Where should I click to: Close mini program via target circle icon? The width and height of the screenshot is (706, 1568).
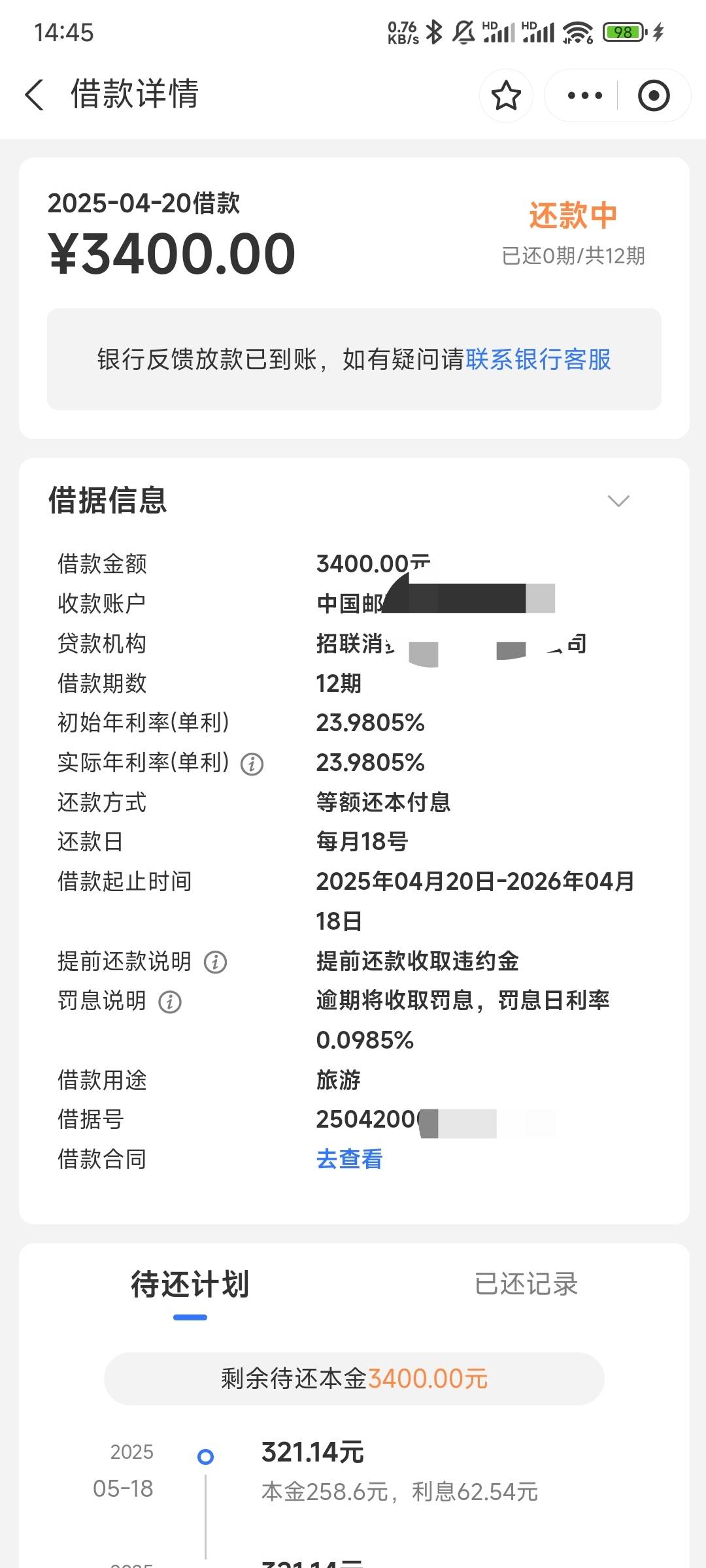pos(654,95)
